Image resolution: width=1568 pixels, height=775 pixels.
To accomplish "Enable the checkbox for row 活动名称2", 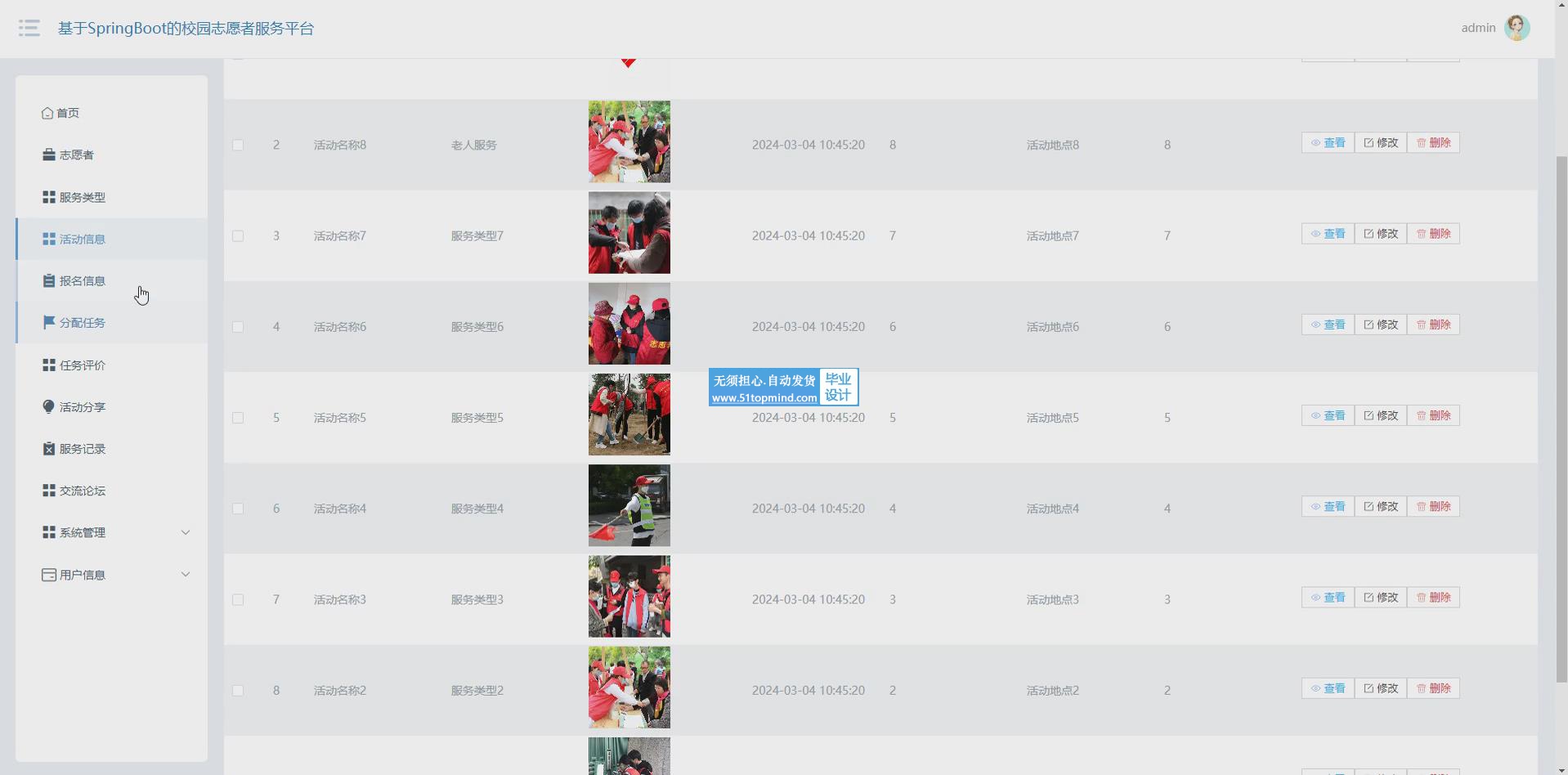I will pos(238,690).
